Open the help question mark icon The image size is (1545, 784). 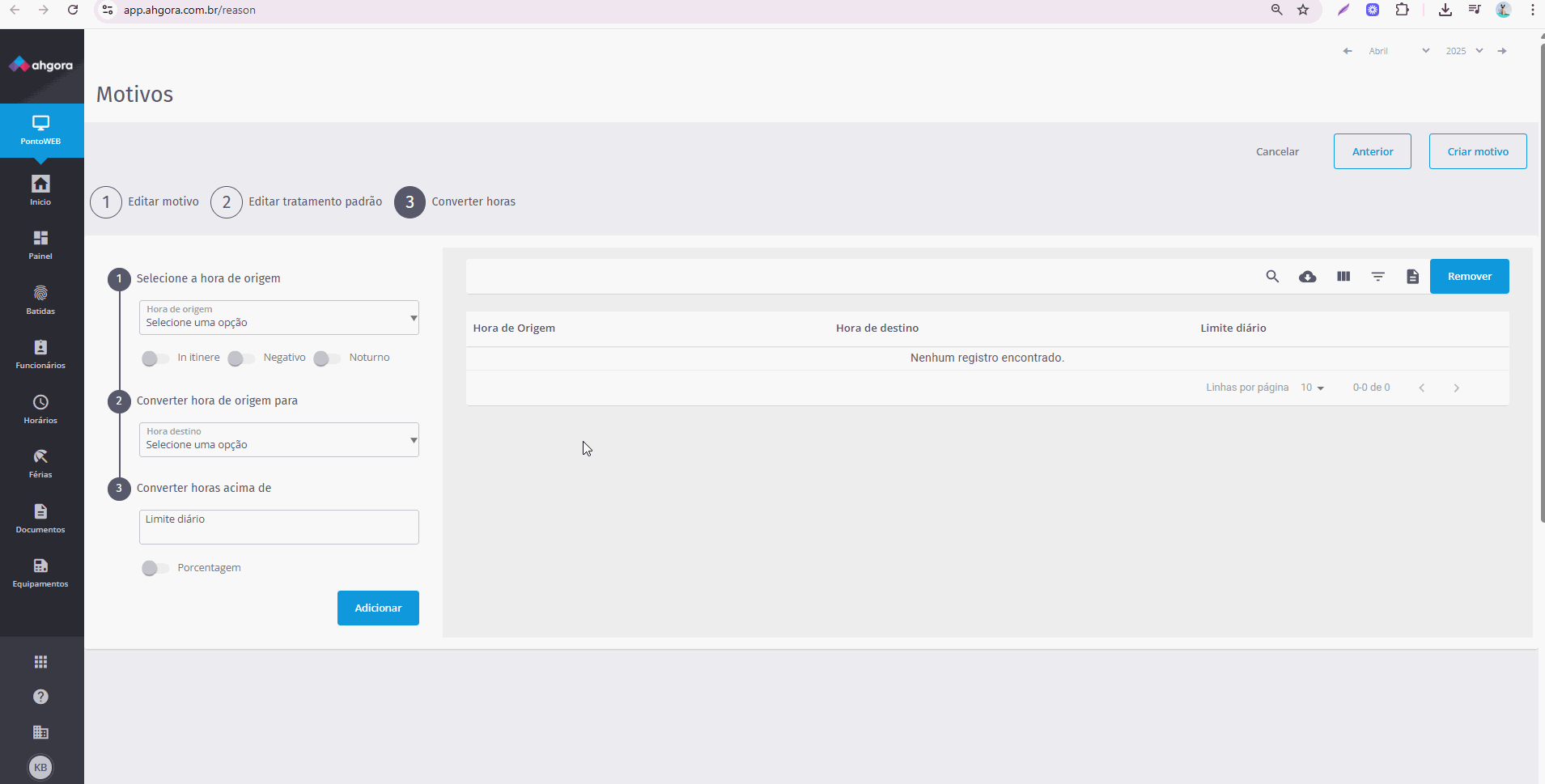[x=40, y=697]
